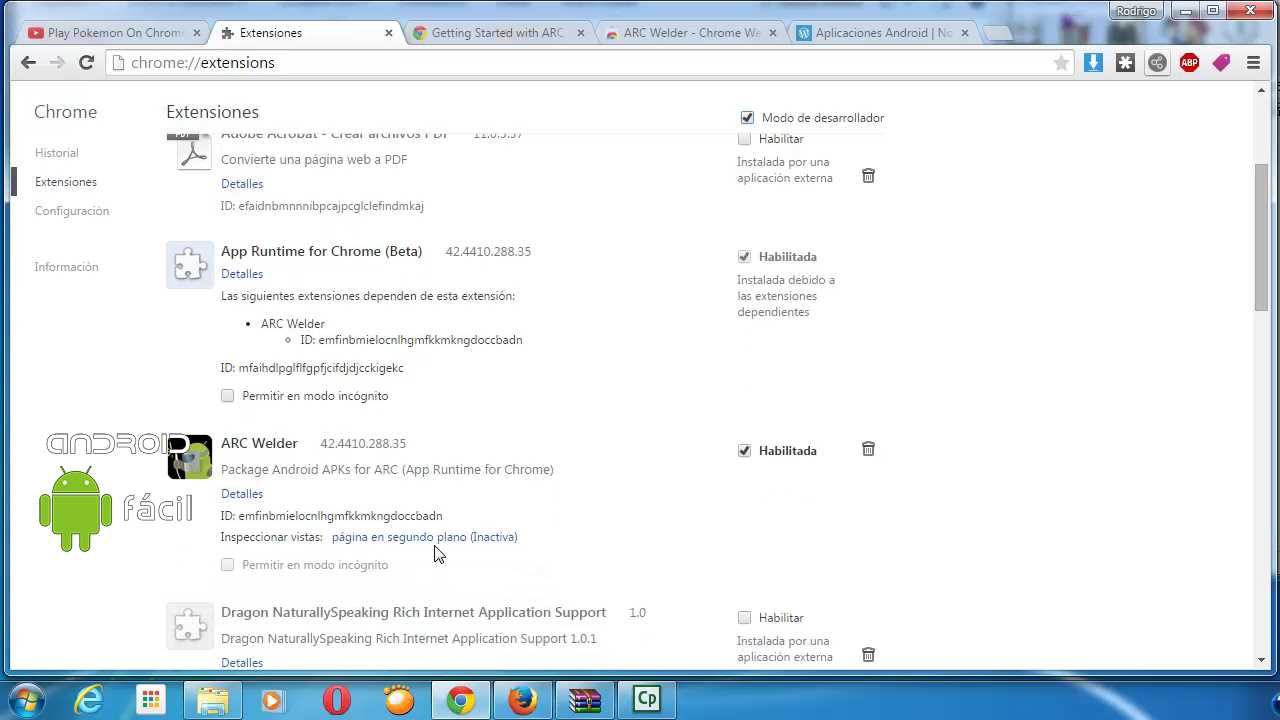Click the scrollbar down arrow
The width and height of the screenshot is (1280, 720).
click(x=1261, y=659)
